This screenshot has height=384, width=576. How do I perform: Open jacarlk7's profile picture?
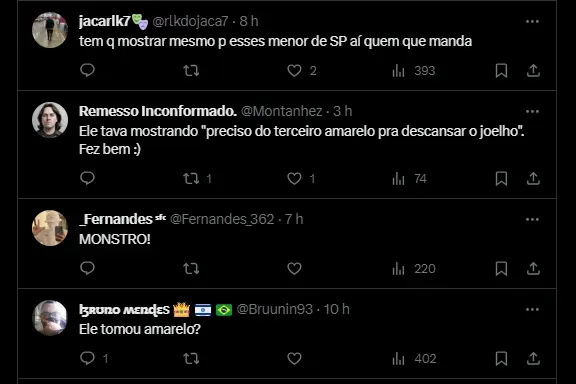click(50, 30)
